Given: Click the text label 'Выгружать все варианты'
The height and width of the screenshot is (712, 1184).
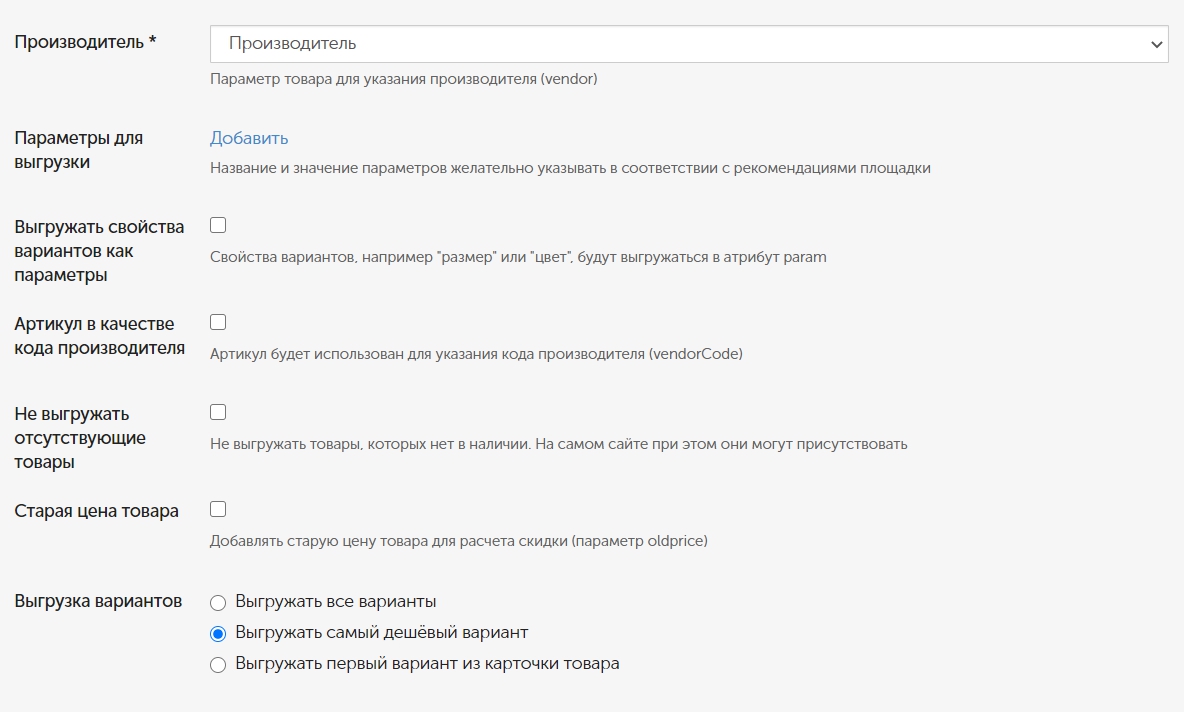Looking at the screenshot, I should click(336, 602).
